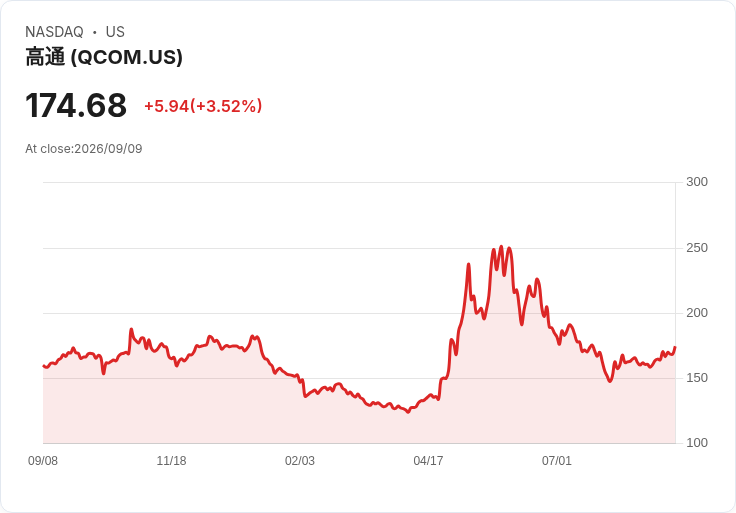Viewport: 736px width, 513px height.
Task: Click the latest endpoint of price line
Action: coord(675,348)
